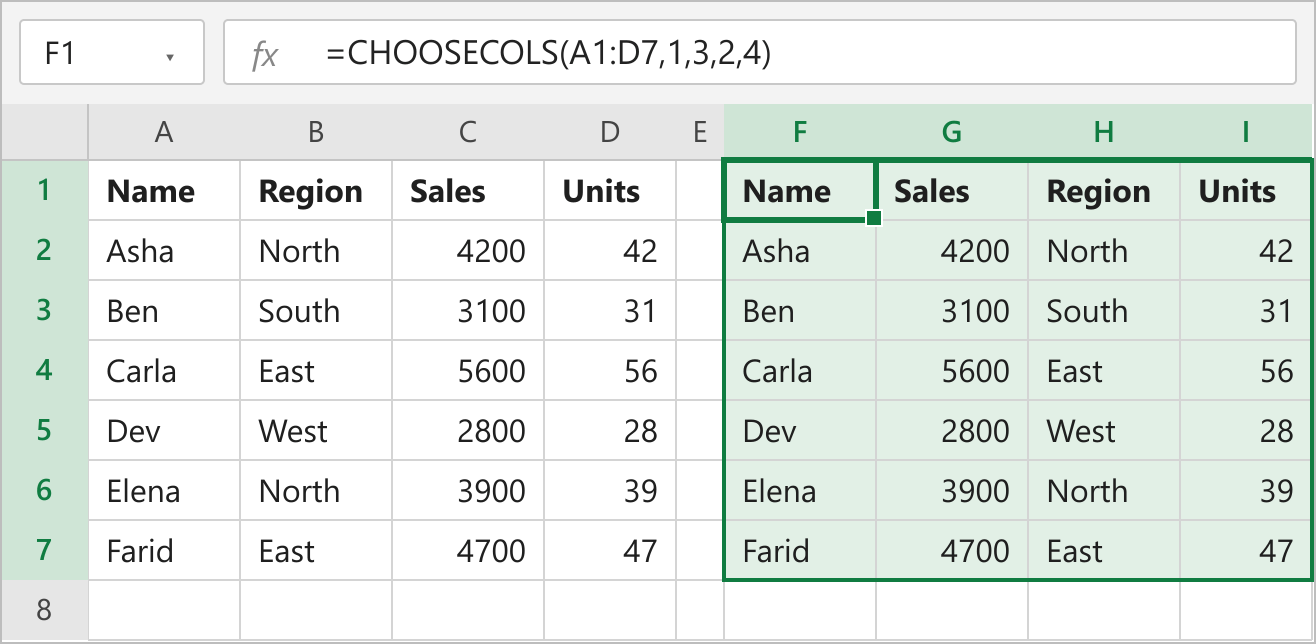Select column header I
1316x644 pixels.
pyautogui.click(x=1246, y=132)
